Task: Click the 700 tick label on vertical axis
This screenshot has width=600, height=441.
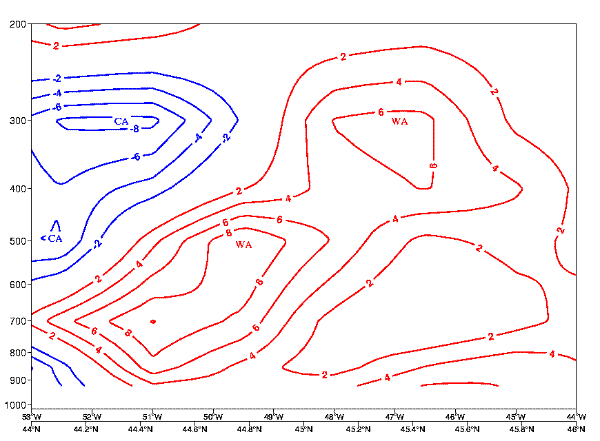Action: click(17, 321)
